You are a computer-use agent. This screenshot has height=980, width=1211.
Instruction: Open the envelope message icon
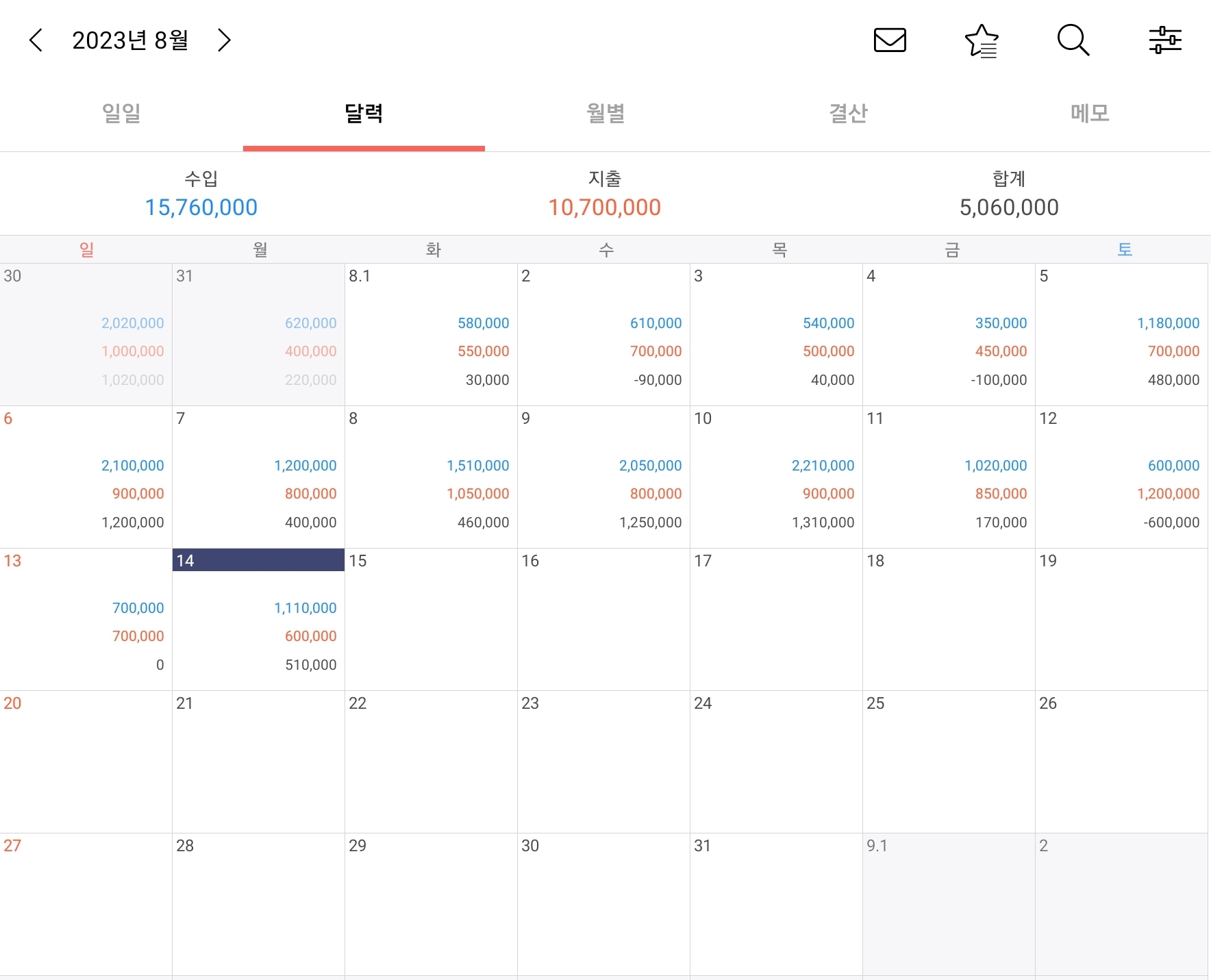[x=890, y=40]
